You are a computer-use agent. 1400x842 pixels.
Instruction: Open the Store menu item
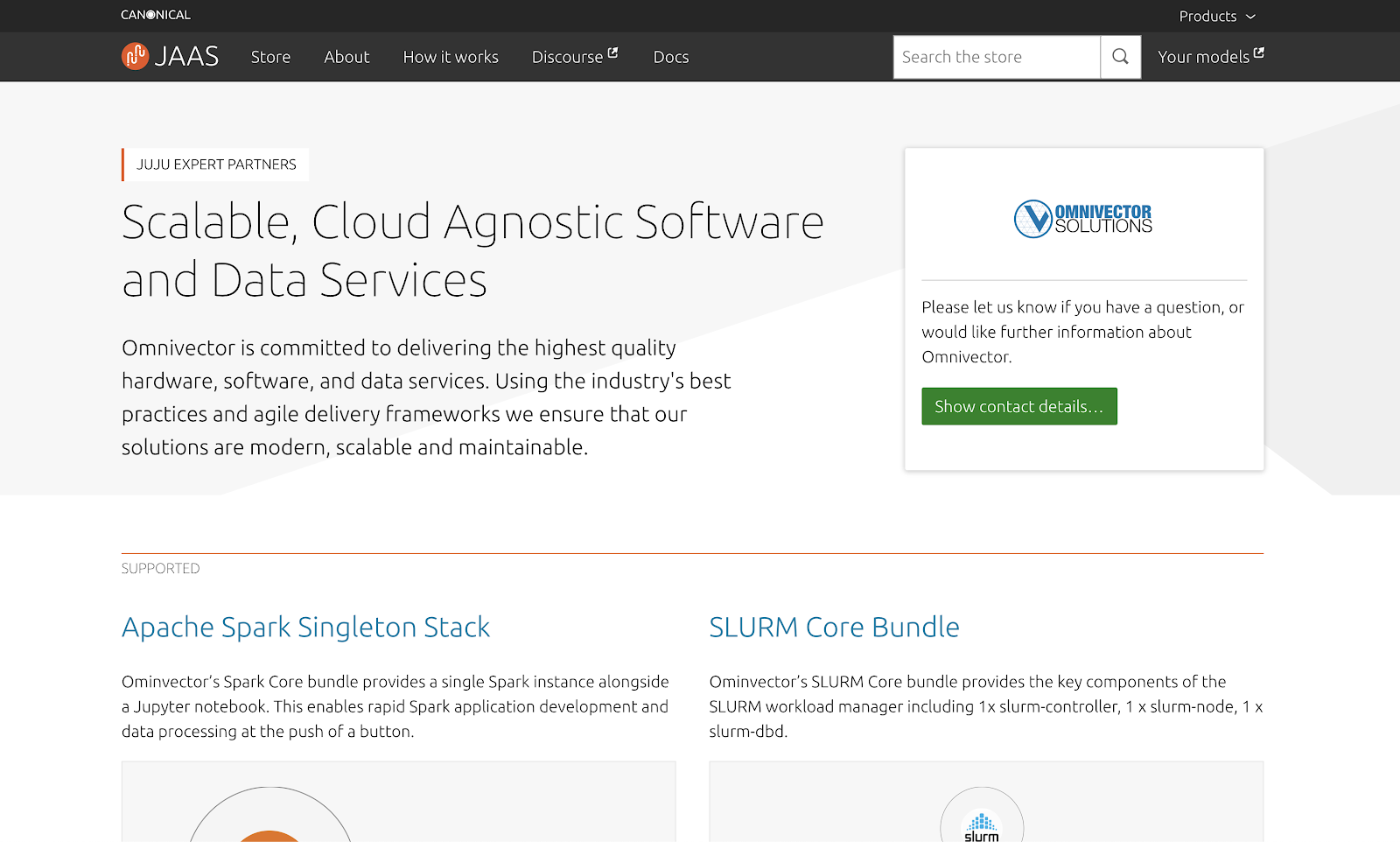[x=270, y=57]
